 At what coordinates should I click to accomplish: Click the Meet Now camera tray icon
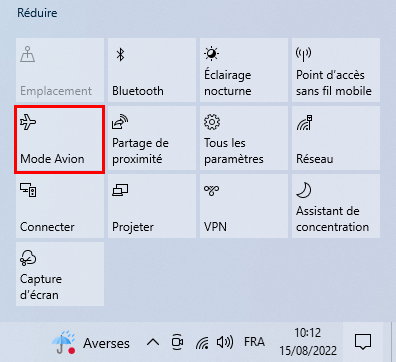(x=177, y=342)
